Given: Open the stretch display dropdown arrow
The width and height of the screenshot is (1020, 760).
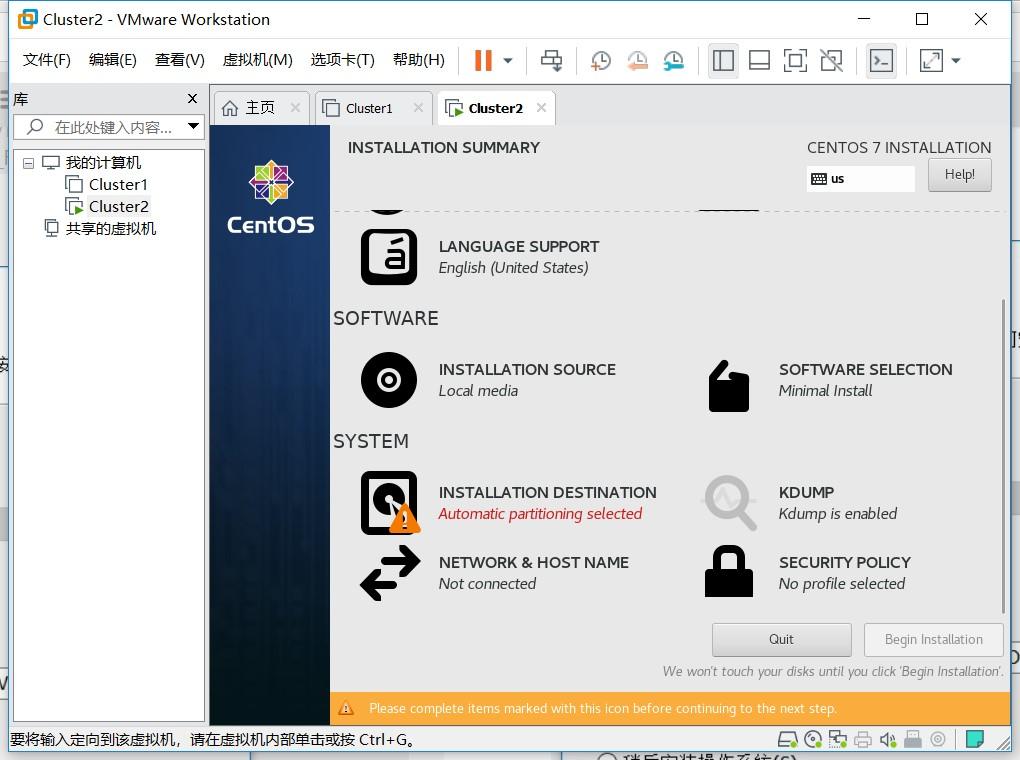Looking at the screenshot, I should (x=956, y=61).
